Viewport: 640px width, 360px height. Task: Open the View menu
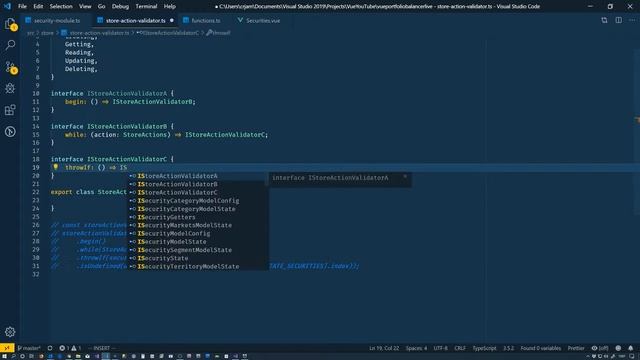(x=85, y=6)
